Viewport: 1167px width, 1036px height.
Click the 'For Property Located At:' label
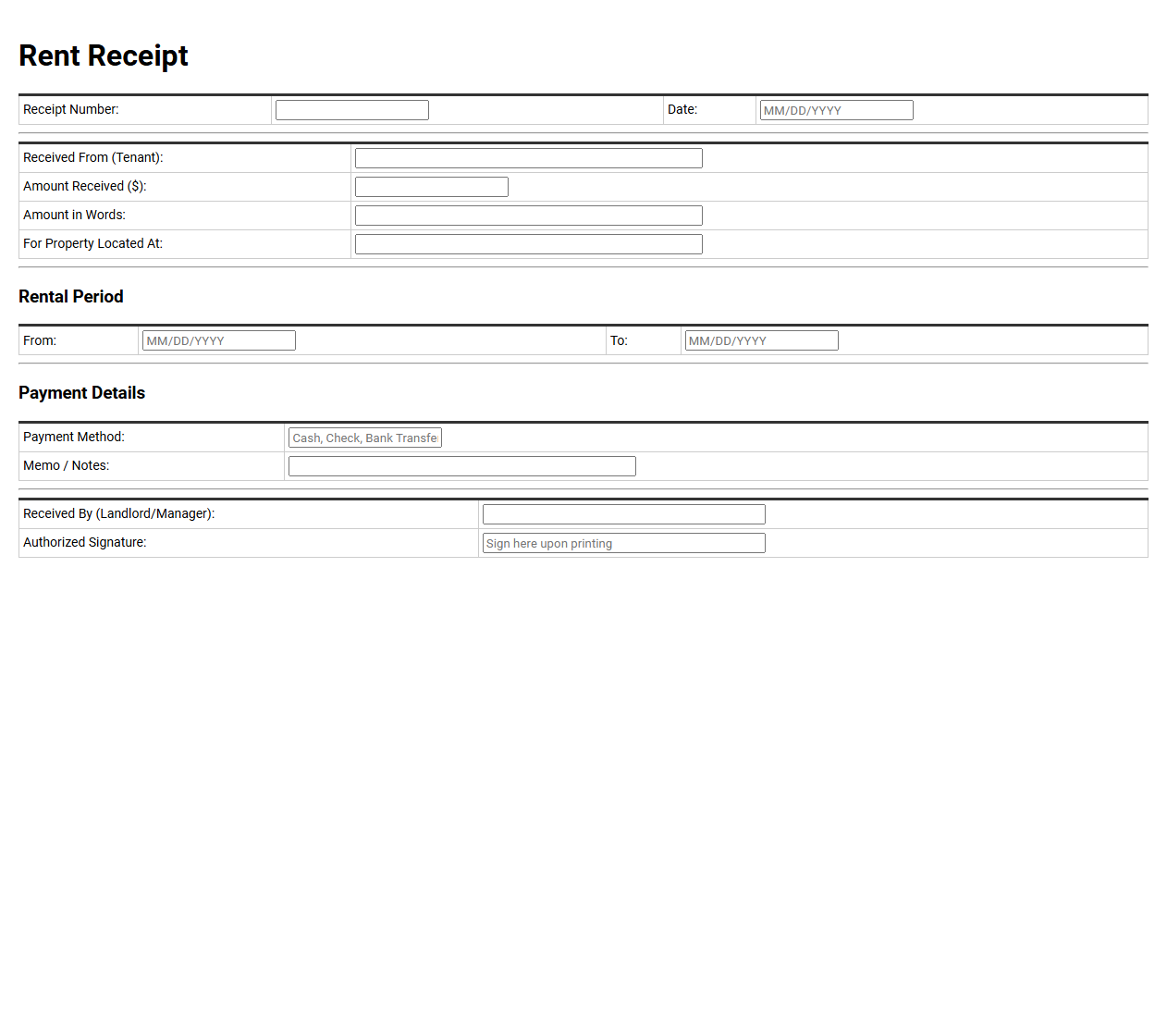92,243
